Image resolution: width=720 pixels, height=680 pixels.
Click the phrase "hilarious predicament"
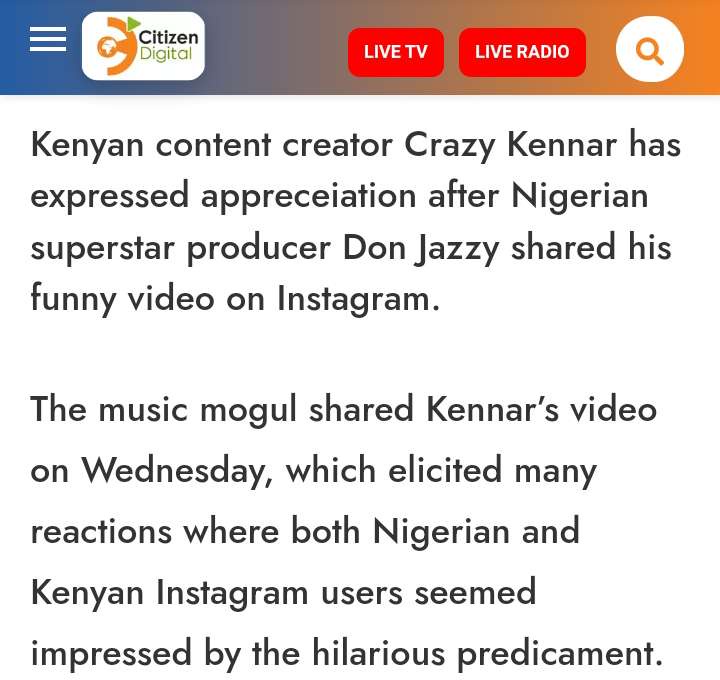coord(488,653)
